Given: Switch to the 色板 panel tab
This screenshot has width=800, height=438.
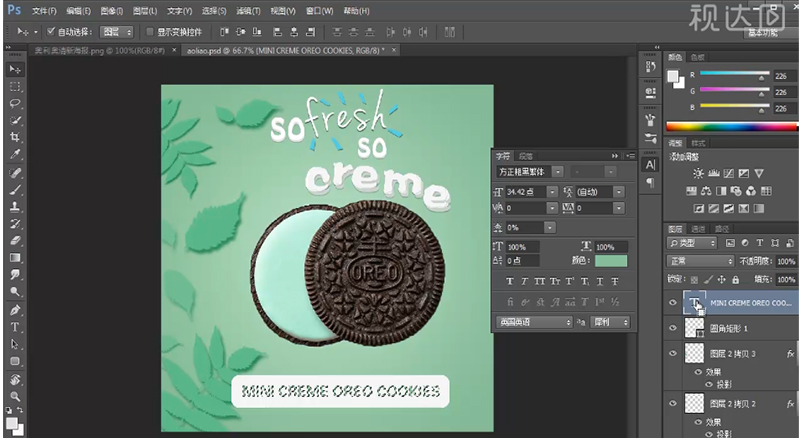Looking at the screenshot, I should 697,57.
